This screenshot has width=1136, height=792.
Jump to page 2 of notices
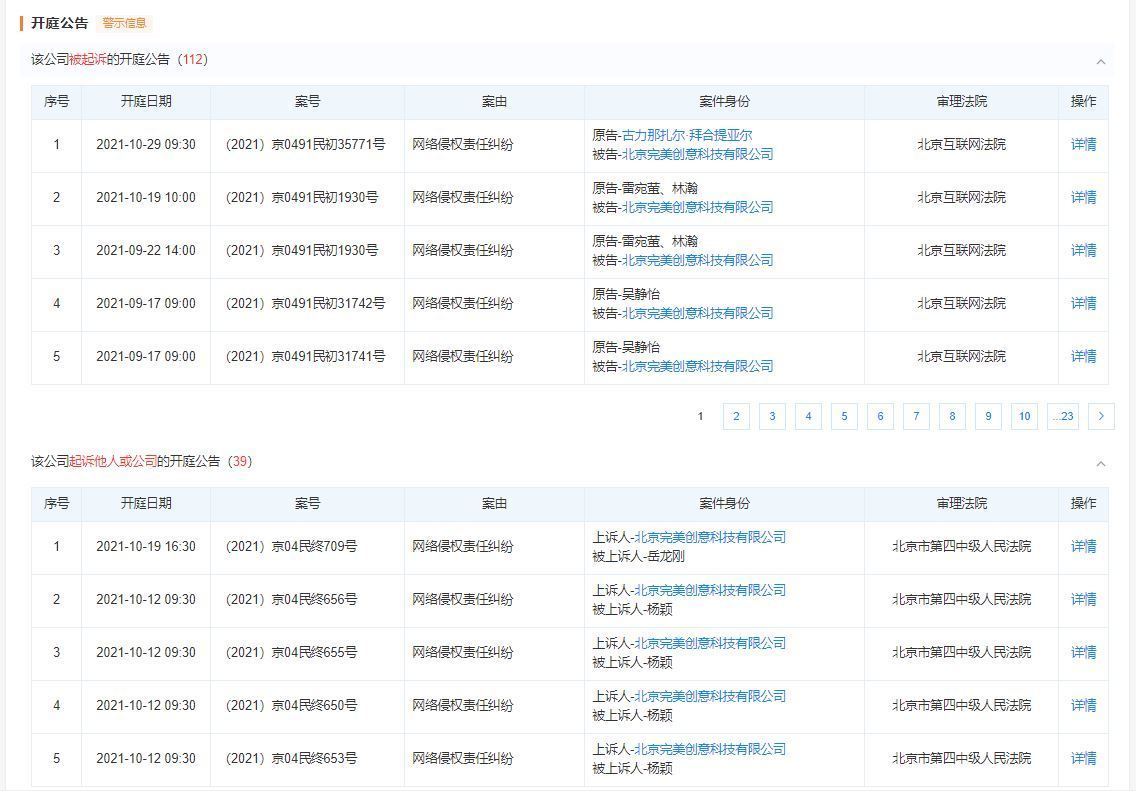point(736,417)
